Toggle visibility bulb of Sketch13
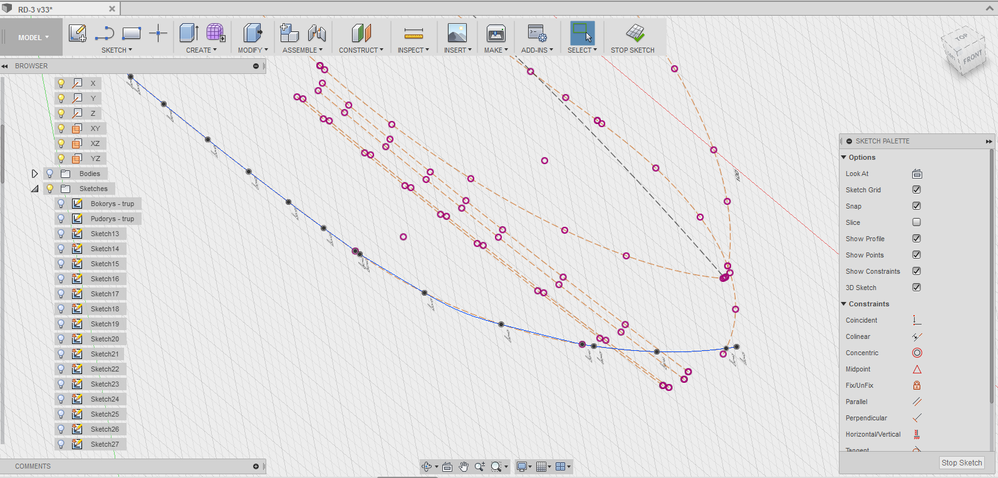This screenshot has height=478, width=998. tap(61, 234)
